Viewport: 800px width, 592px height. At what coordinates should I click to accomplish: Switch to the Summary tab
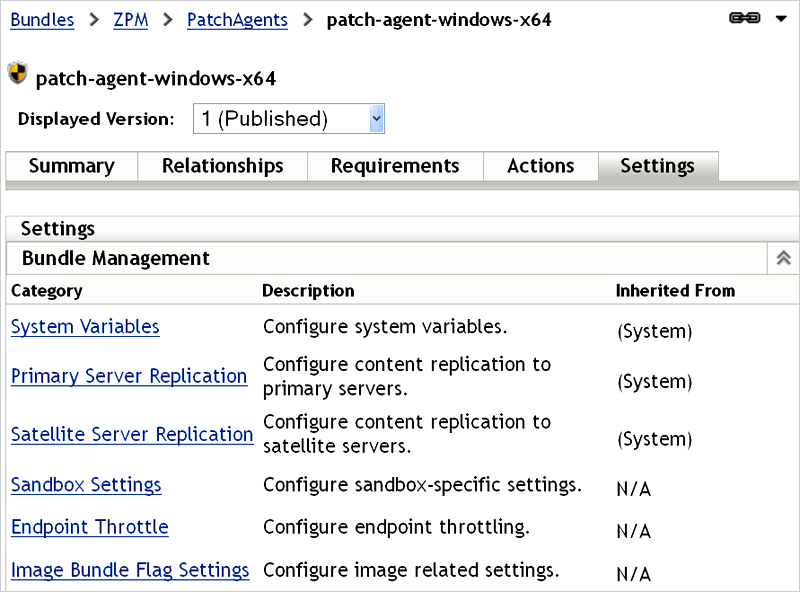point(71,166)
